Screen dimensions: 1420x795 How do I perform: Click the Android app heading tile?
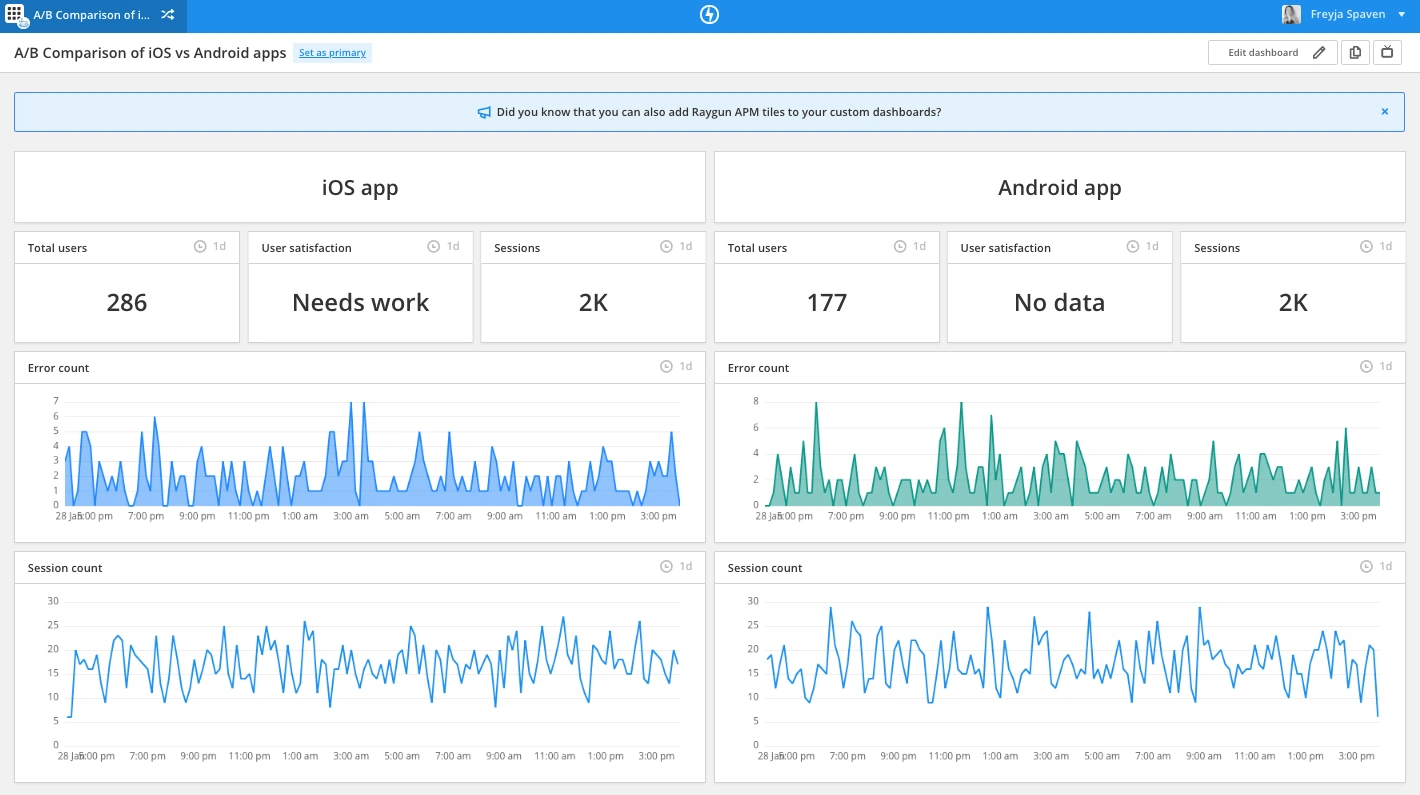1060,187
